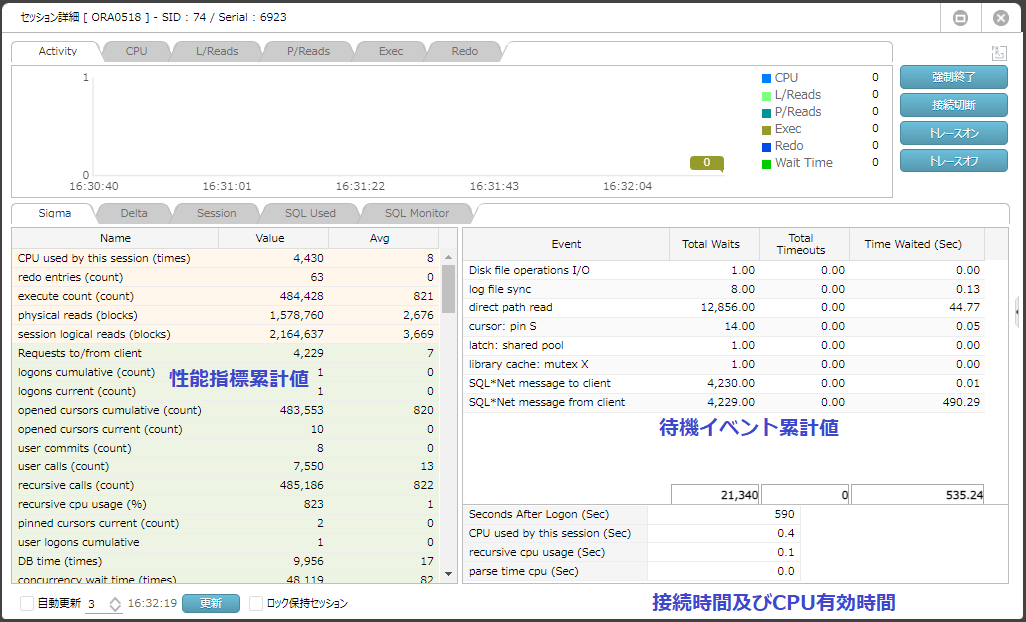Click the L/Reads legend color square
Screen dimensions: 1026x622
coord(766,95)
